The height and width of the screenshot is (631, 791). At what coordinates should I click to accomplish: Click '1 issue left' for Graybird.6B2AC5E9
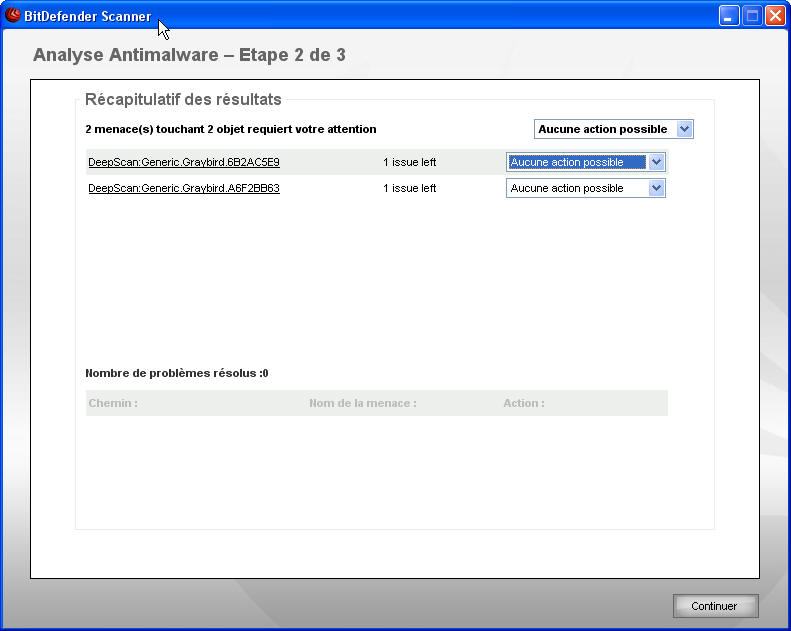click(x=409, y=162)
